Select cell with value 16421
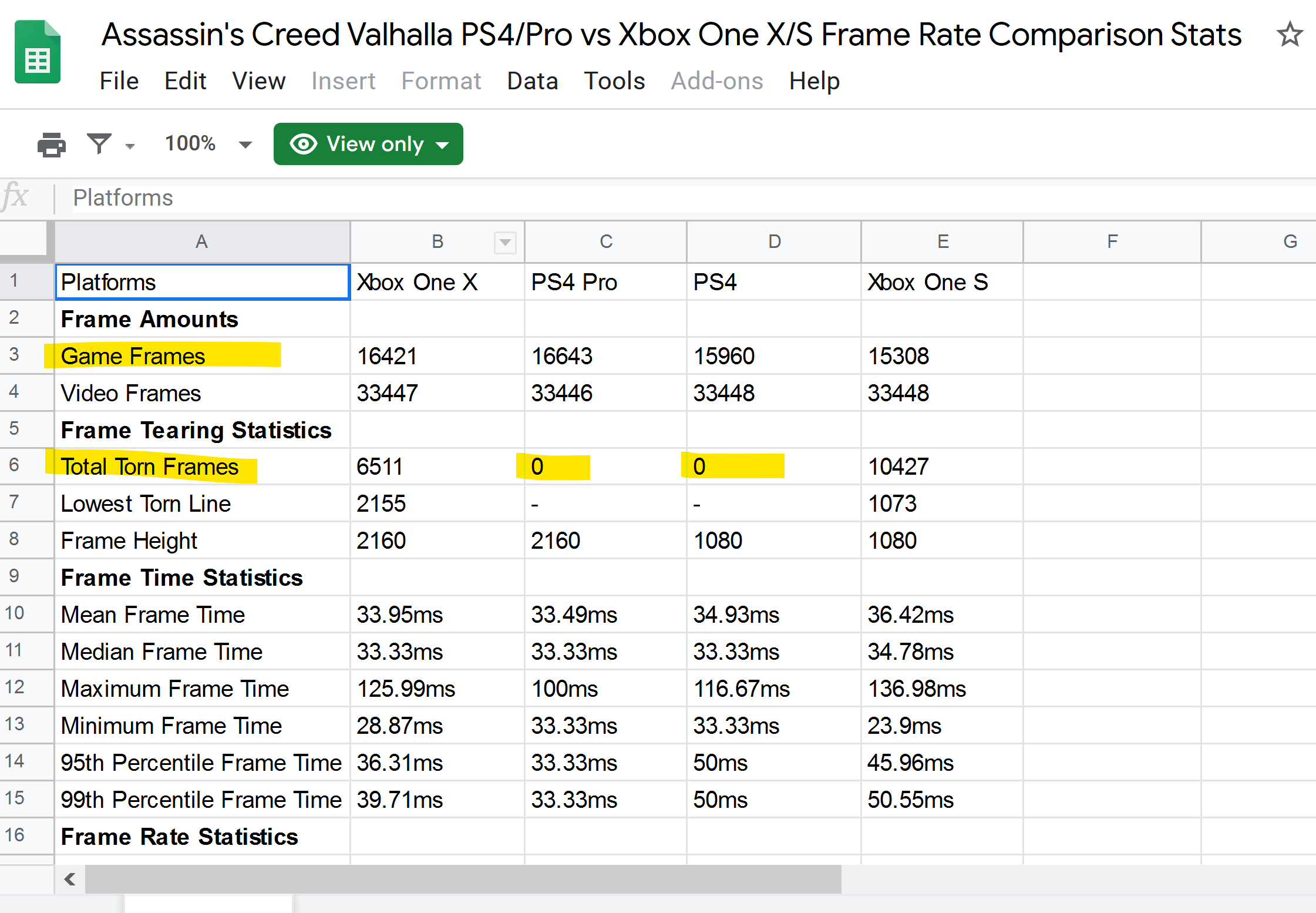 [x=437, y=356]
